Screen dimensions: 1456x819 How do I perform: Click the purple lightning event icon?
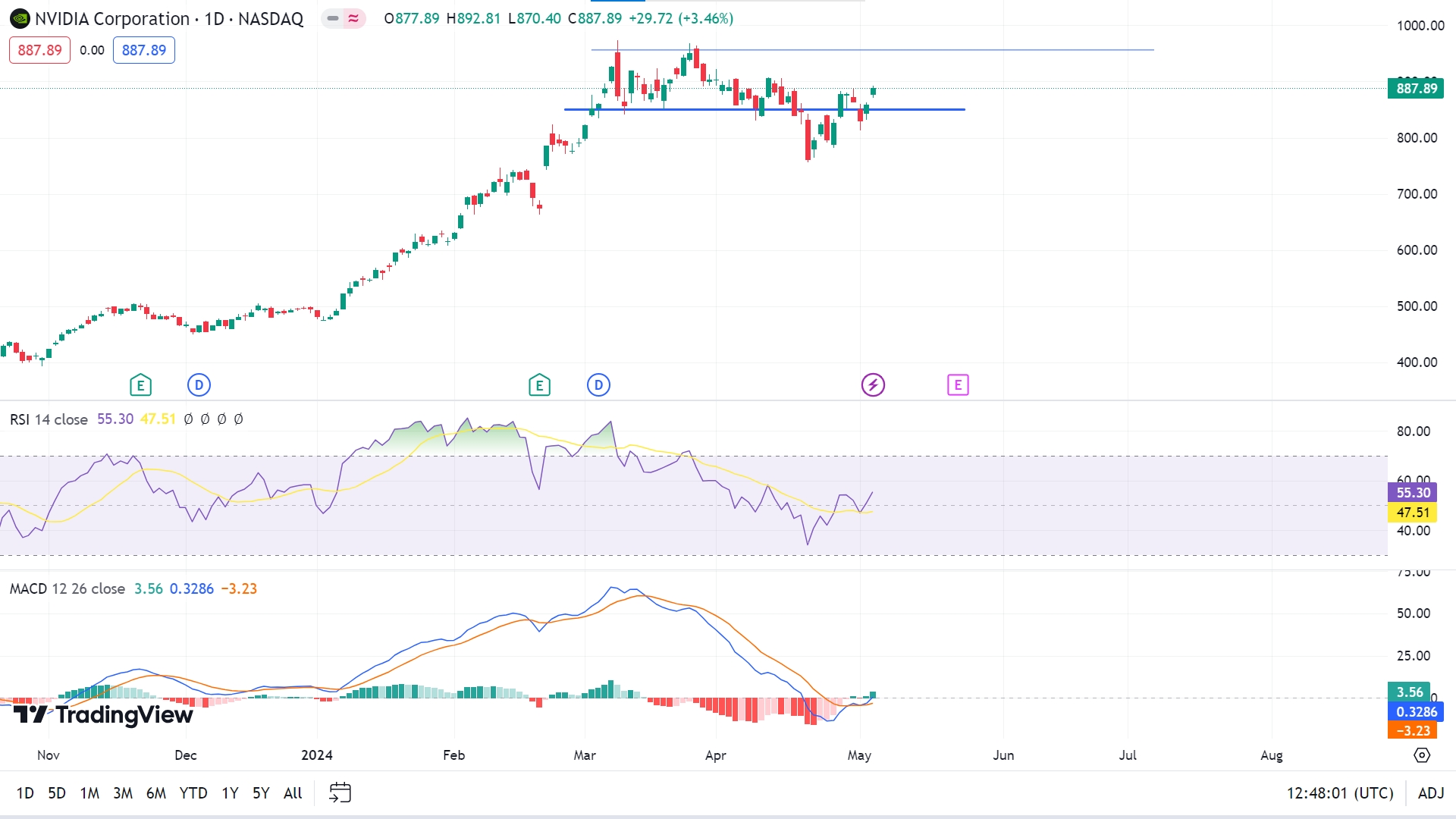pyautogui.click(x=873, y=385)
